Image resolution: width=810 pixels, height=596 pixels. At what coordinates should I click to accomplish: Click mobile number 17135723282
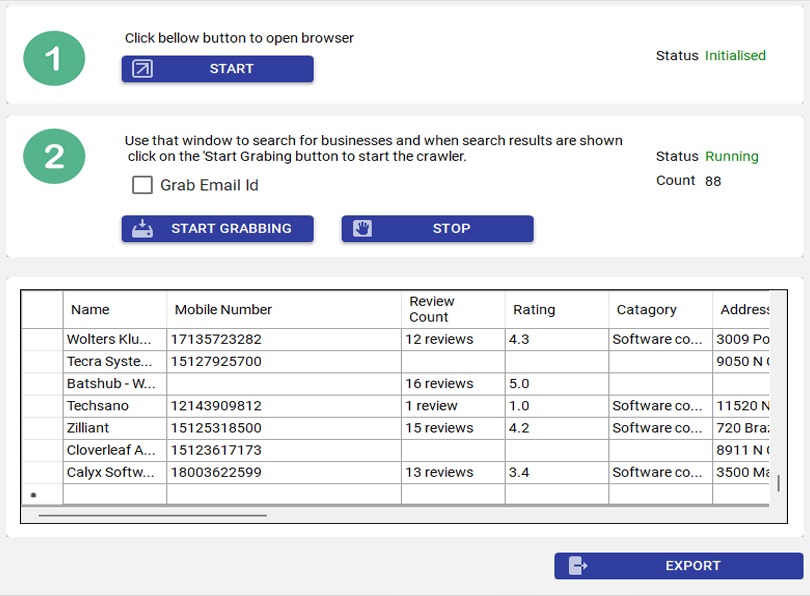click(284, 339)
